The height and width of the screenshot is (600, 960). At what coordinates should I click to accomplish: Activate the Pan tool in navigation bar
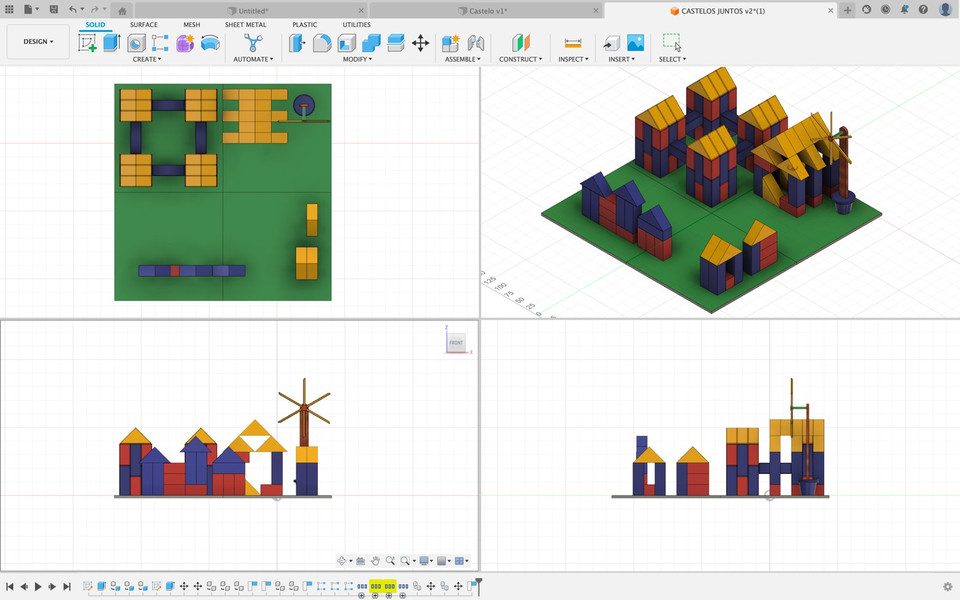(x=377, y=560)
